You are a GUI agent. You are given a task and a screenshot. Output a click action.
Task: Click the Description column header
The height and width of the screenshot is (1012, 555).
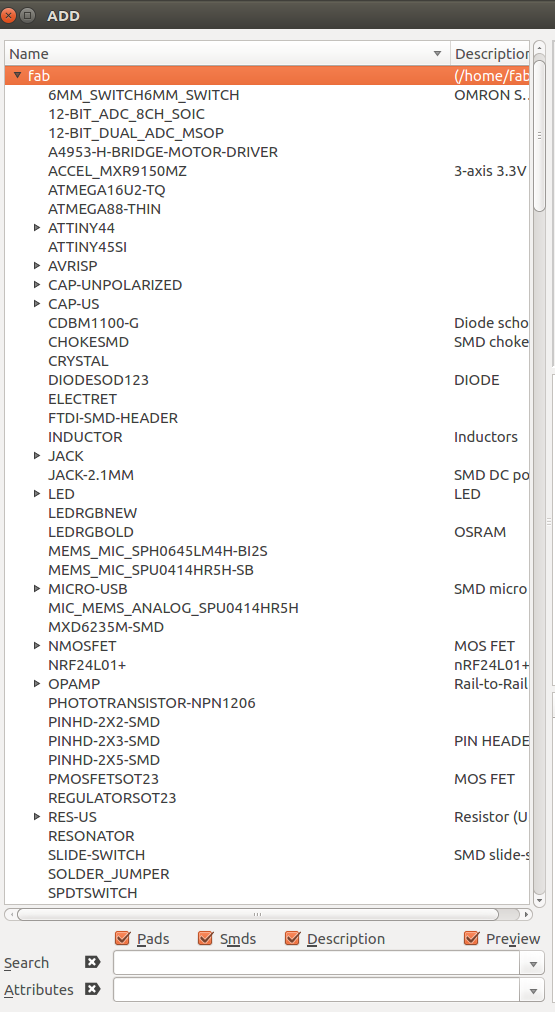[x=490, y=54]
